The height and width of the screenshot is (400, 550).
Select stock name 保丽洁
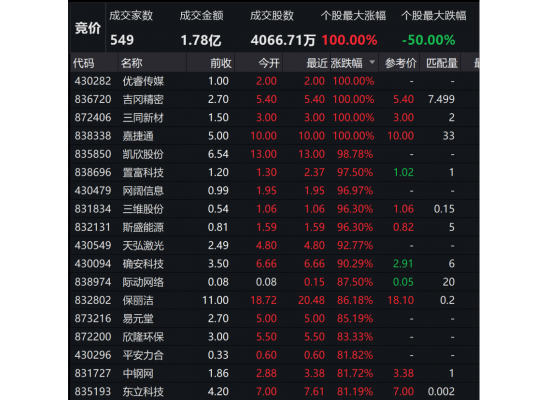click(x=138, y=300)
